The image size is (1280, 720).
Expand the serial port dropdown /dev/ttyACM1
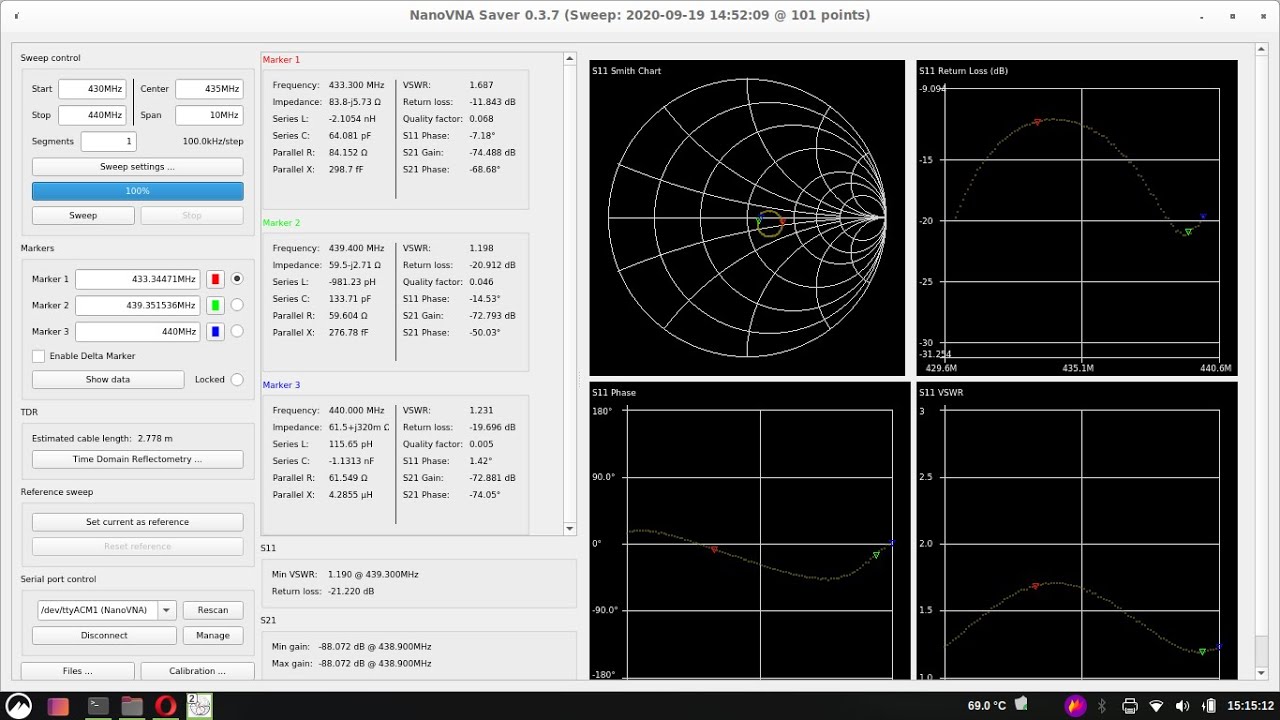coord(167,610)
